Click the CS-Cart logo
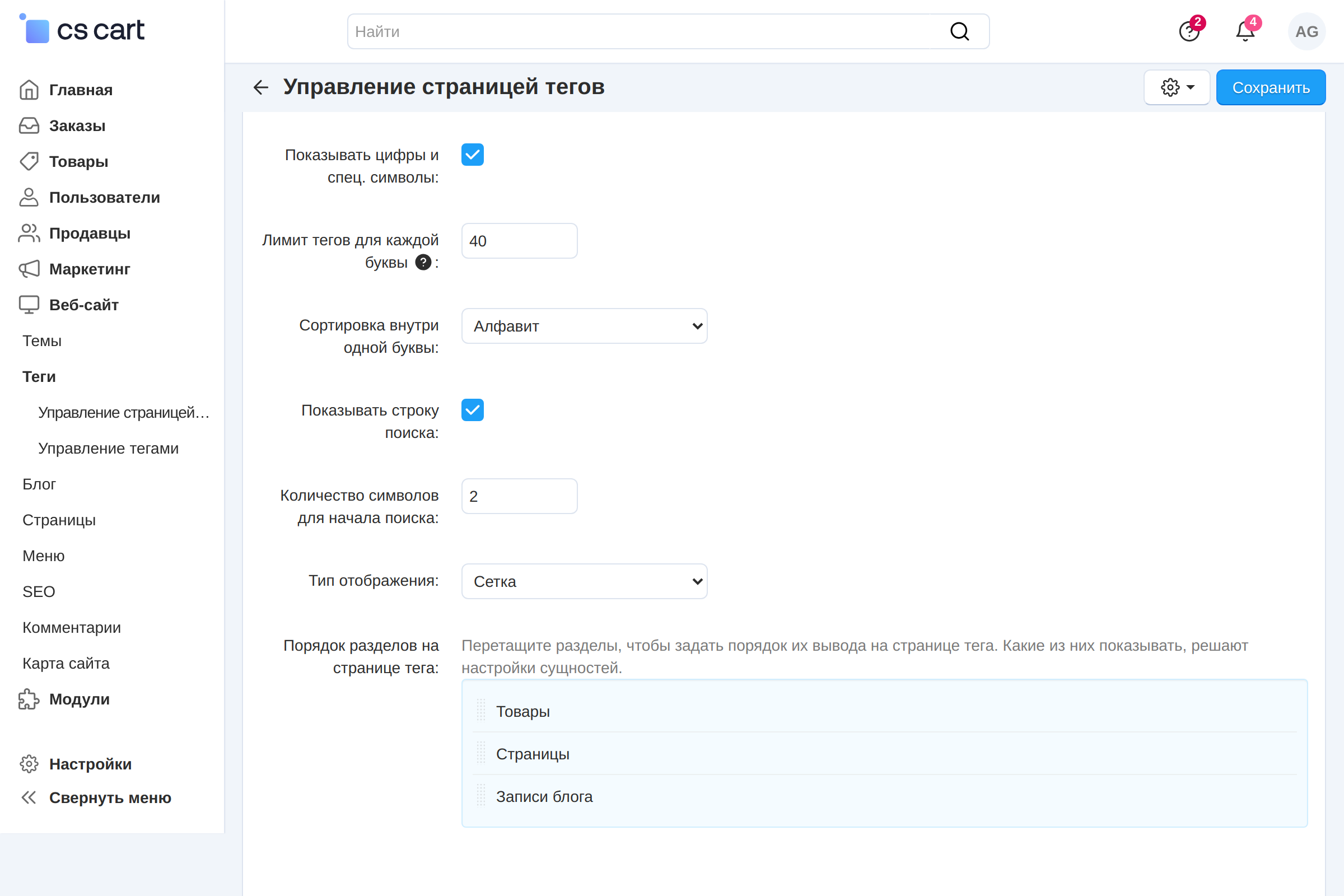Image resolution: width=1344 pixels, height=896 pixels. coord(82,29)
